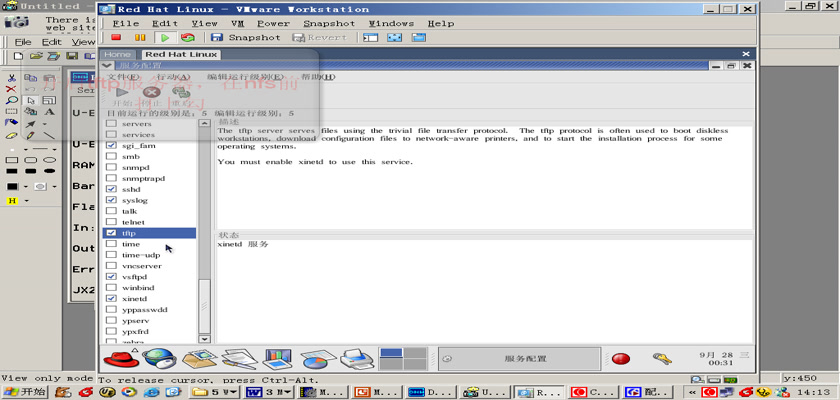This screenshot has height=400, width=840.
Task: Select the ypserv service row
Action: [149, 321]
